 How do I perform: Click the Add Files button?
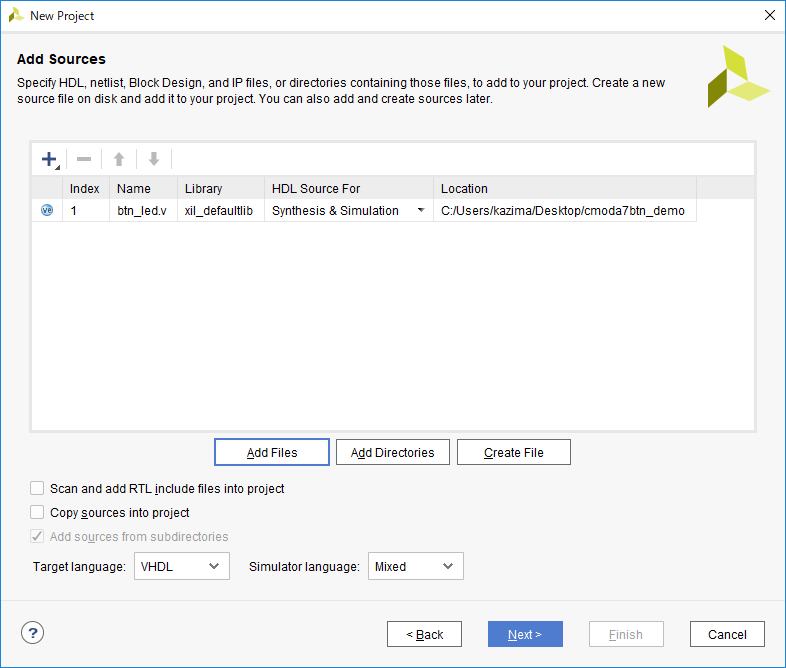[x=272, y=452]
